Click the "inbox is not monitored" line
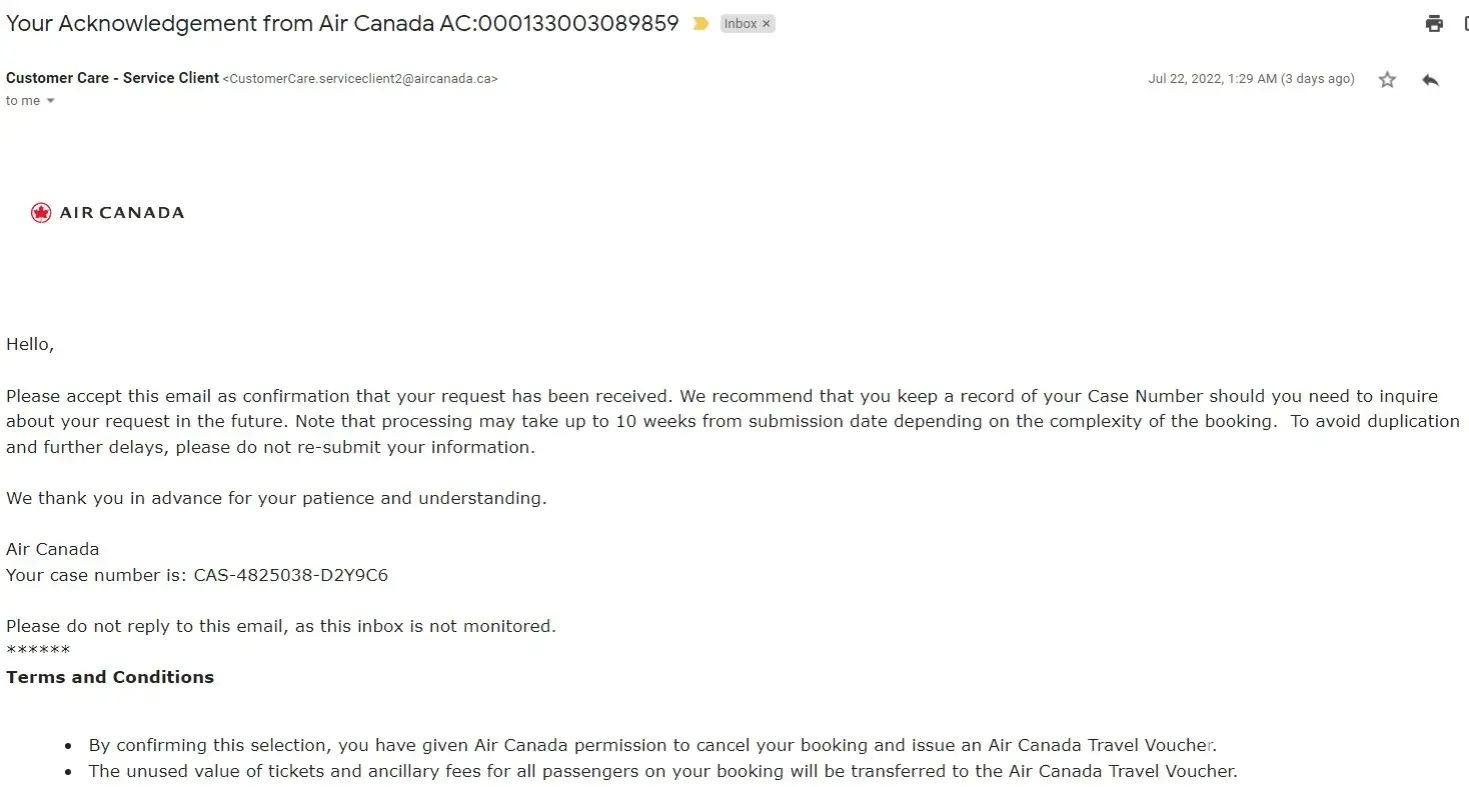Viewport: 1469px width, 787px height. coord(281,626)
